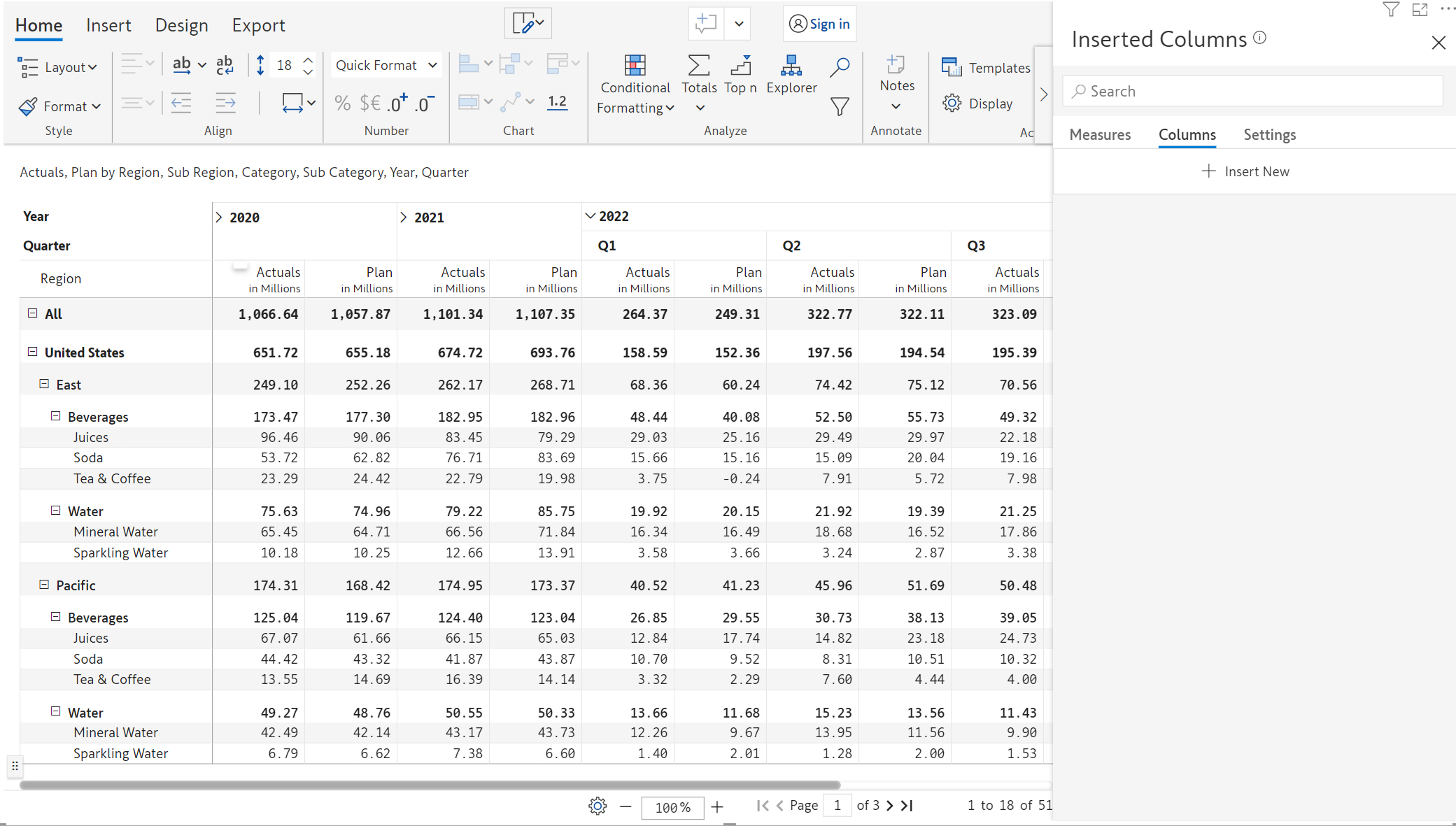Click the Totals sigma icon
This screenshot has height=826, width=1456.
pyautogui.click(x=698, y=66)
